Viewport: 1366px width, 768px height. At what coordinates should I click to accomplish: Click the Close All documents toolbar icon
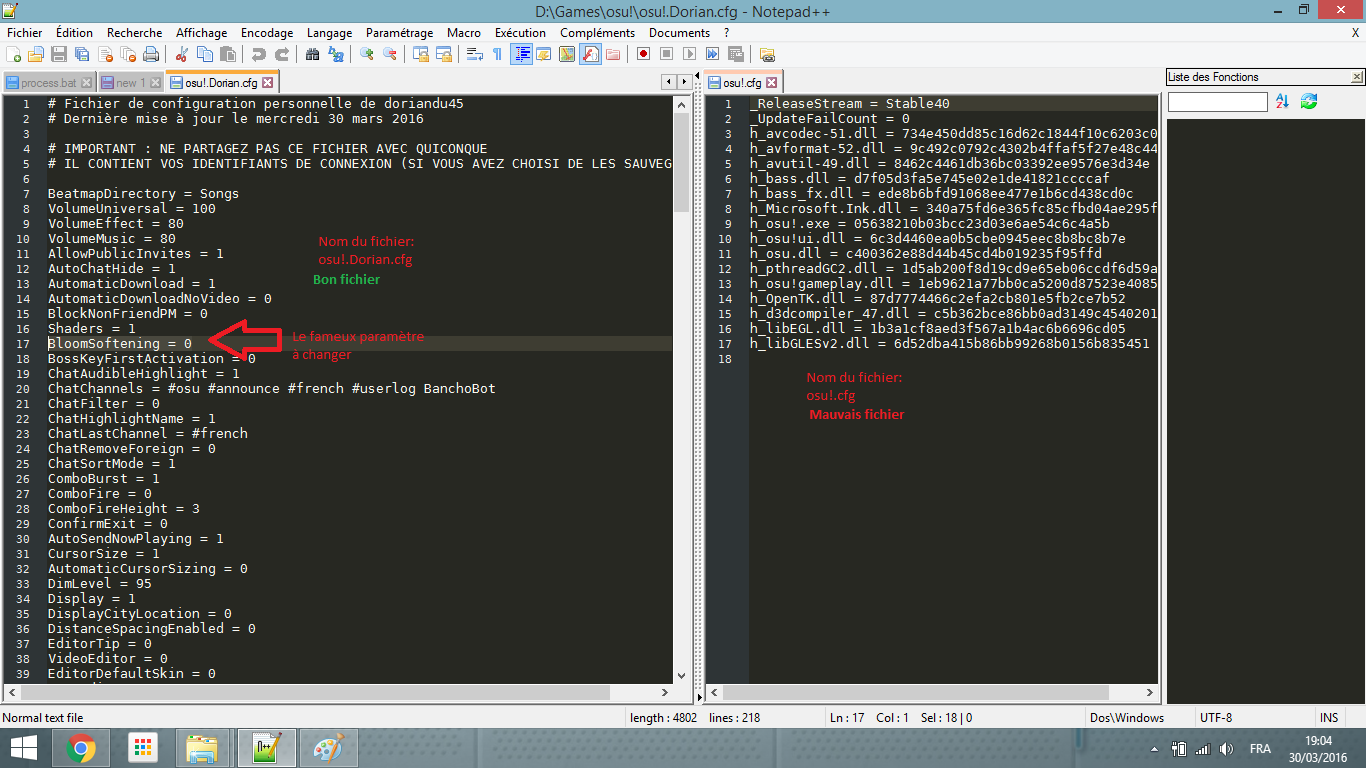[128, 54]
